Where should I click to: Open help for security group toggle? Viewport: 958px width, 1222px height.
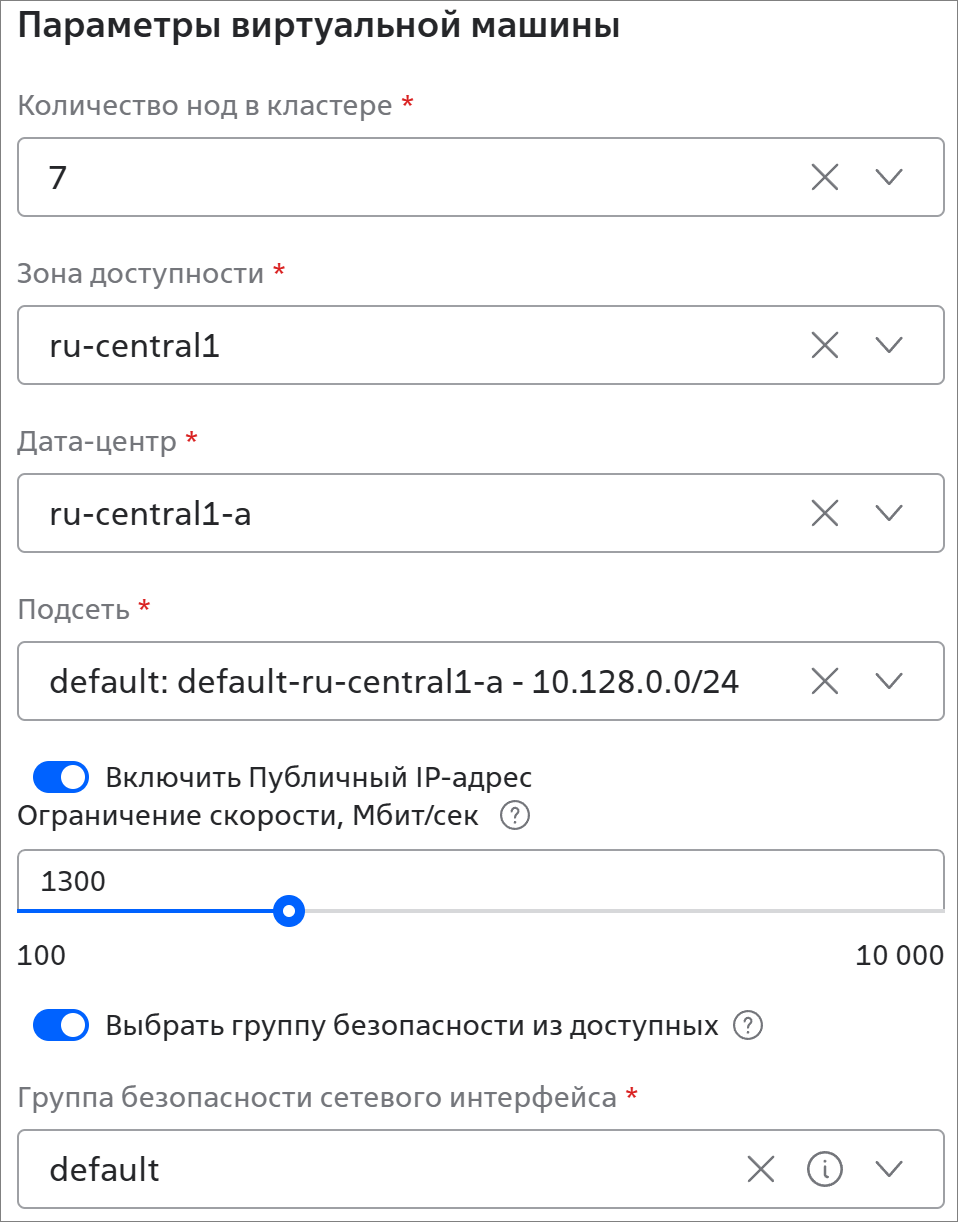point(748,1025)
